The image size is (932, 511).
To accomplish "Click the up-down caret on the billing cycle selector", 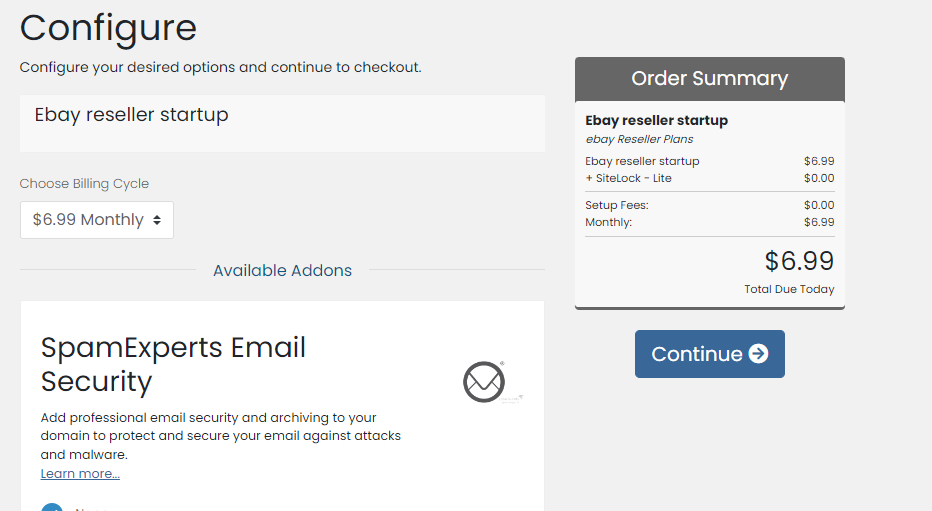I will coord(157,220).
